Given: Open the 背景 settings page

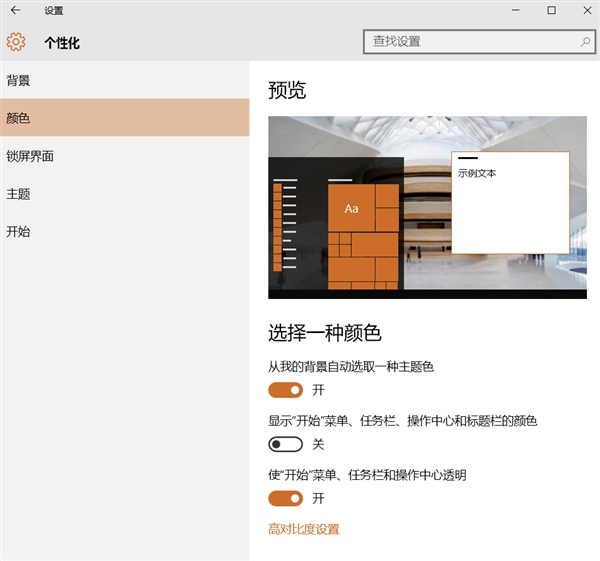Looking at the screenshot, I should [125, 80].
